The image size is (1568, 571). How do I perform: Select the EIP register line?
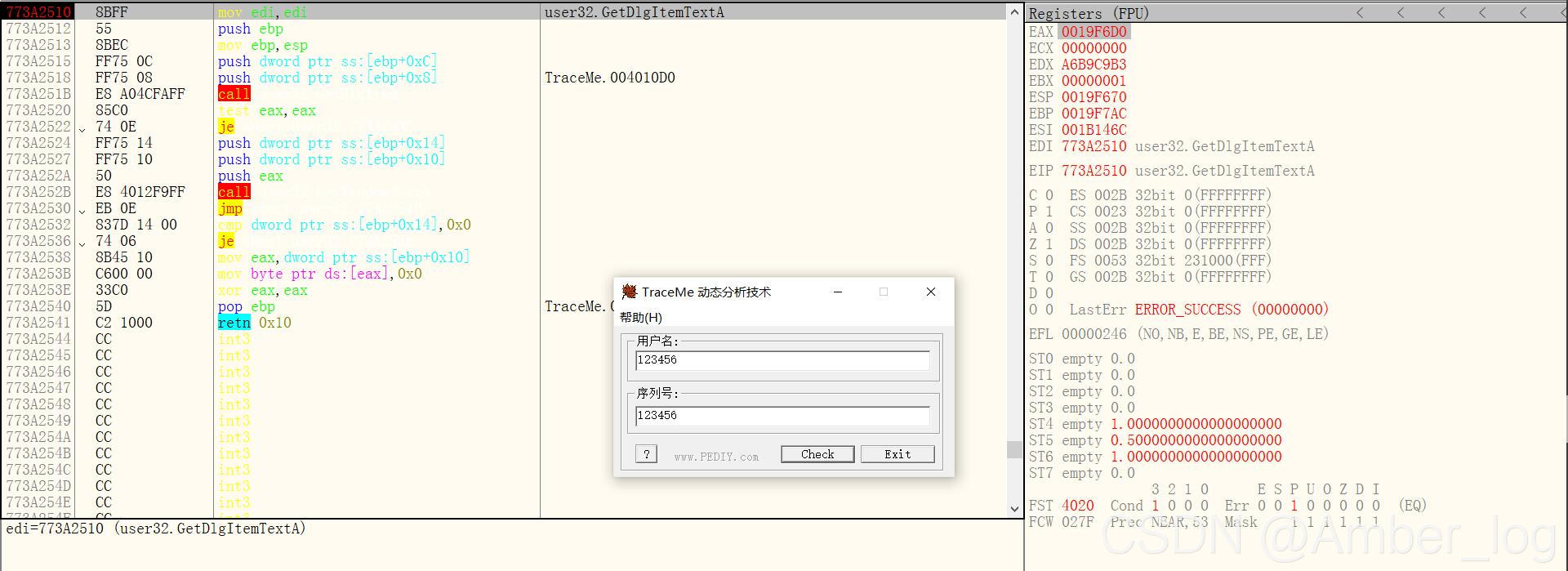1172,171
